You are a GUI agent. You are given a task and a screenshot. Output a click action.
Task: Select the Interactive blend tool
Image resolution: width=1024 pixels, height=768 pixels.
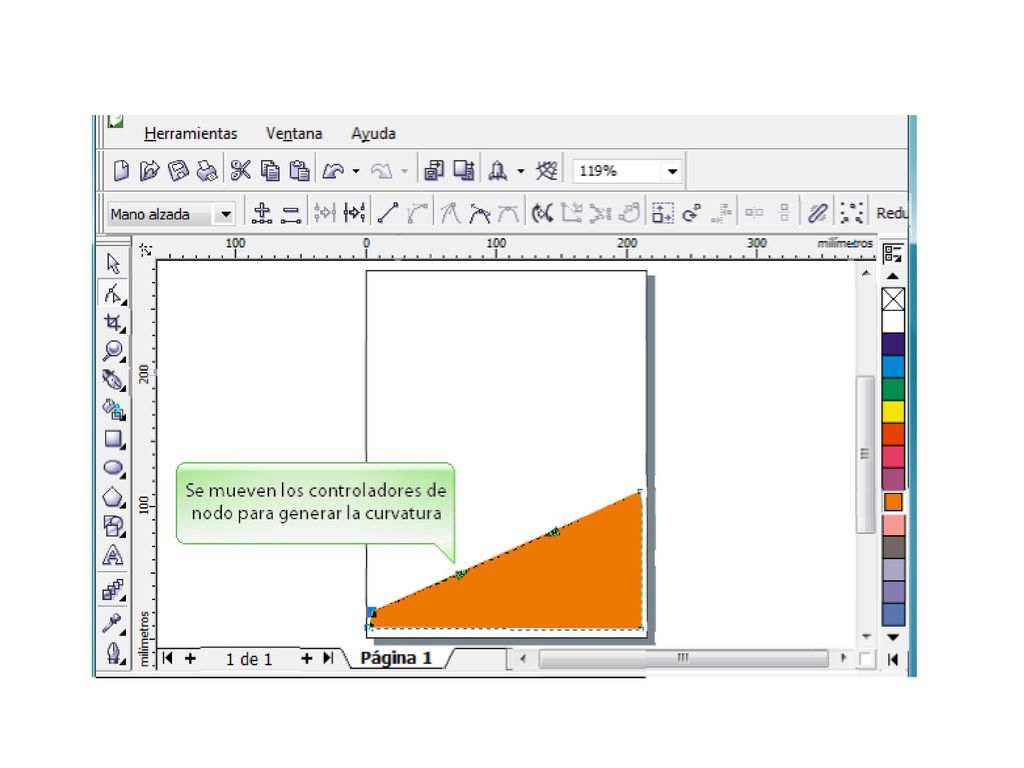coord(114,590)
